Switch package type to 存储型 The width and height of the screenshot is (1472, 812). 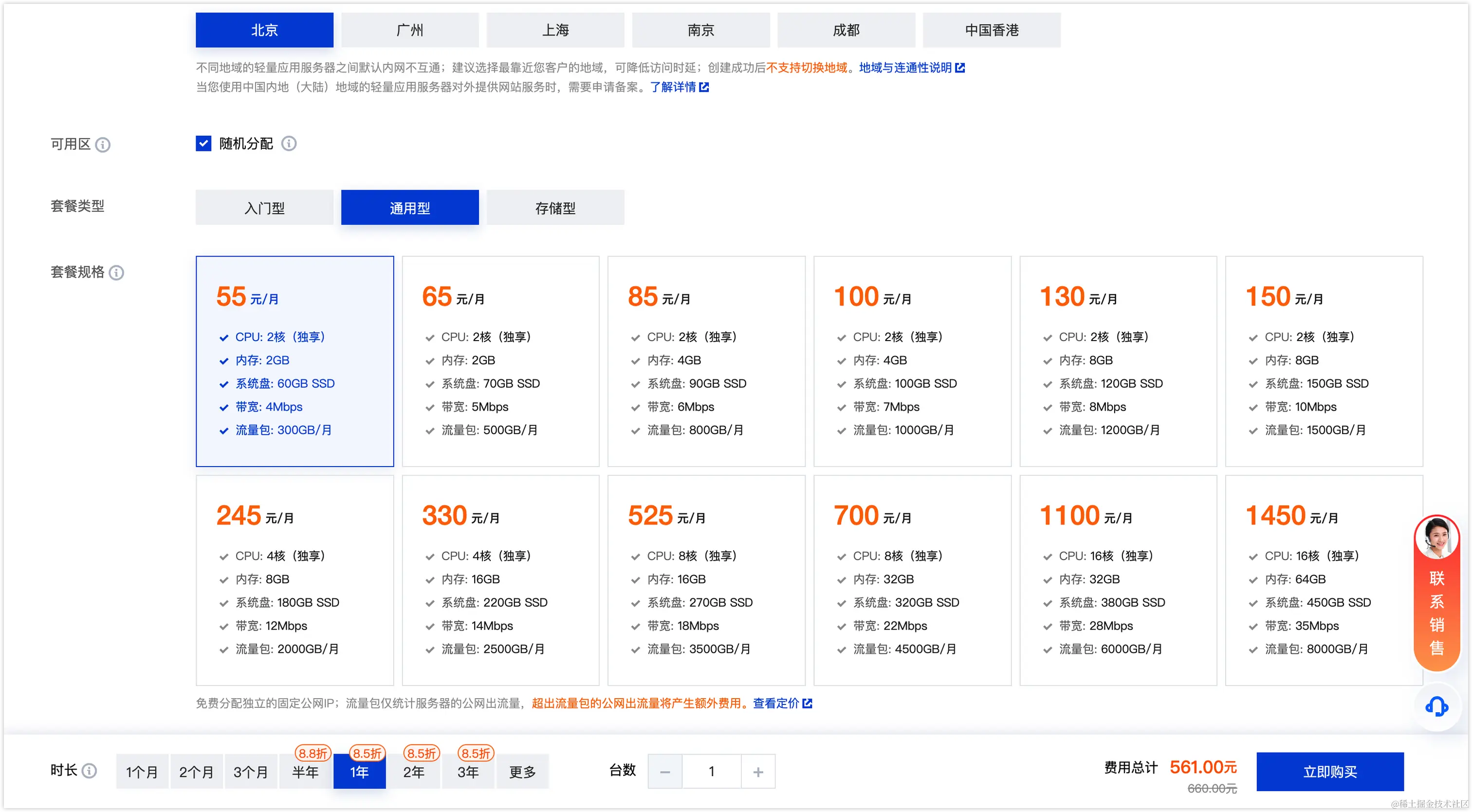pos(555,208)
